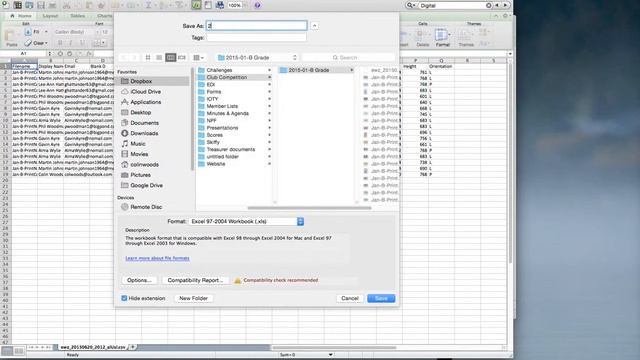640x360 pixels.
Task: Open the Clear dropdown in the Excel ribbon
Action: coord(36,43)
